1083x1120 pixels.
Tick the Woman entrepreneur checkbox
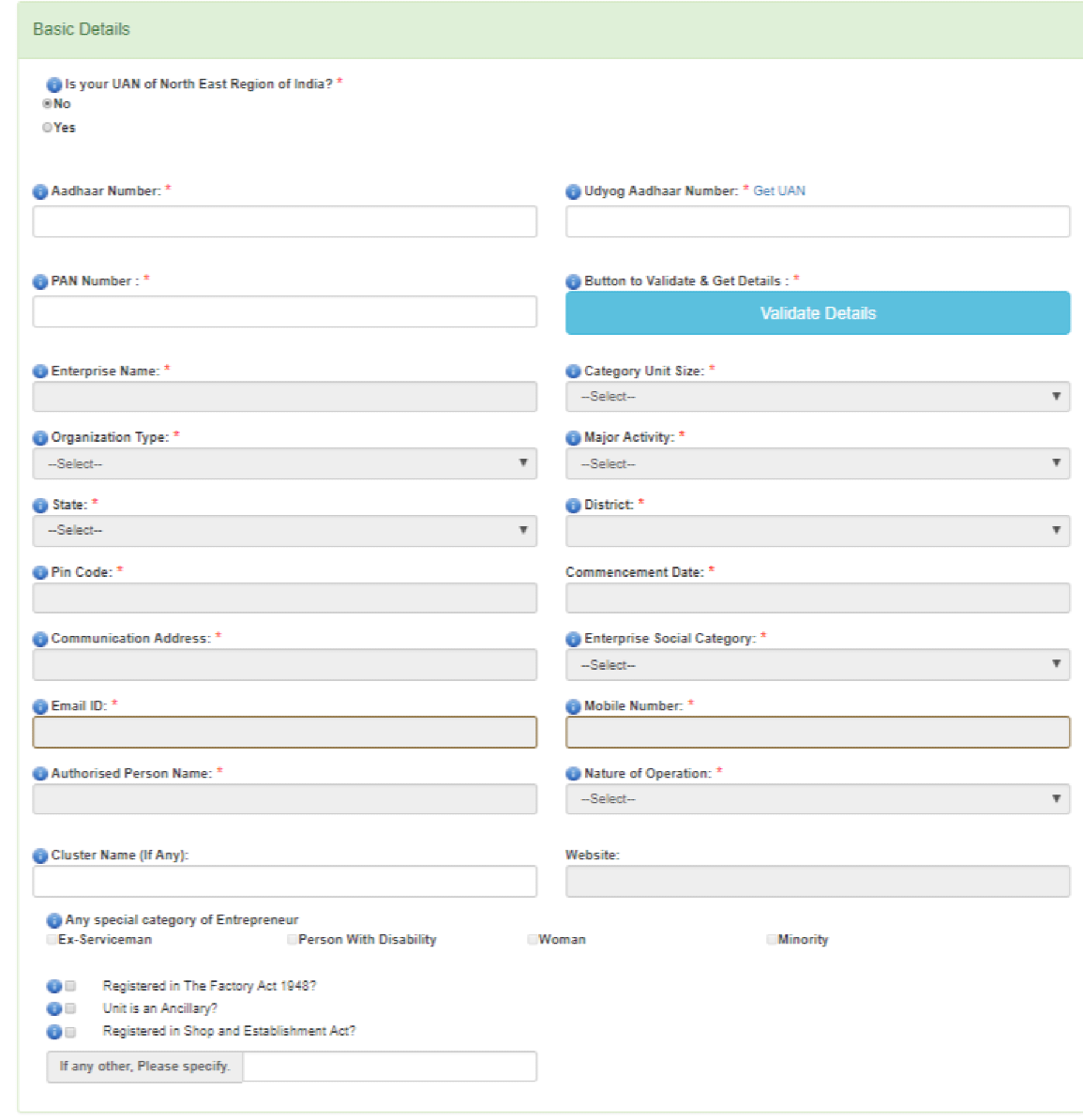click(x=533, y=939)
